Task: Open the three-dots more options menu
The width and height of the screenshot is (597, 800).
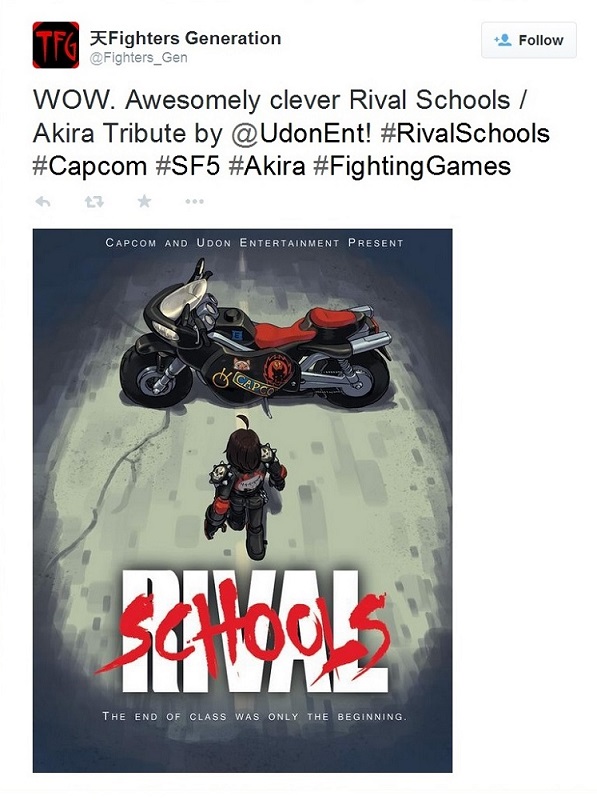Action: click(194, 202)
